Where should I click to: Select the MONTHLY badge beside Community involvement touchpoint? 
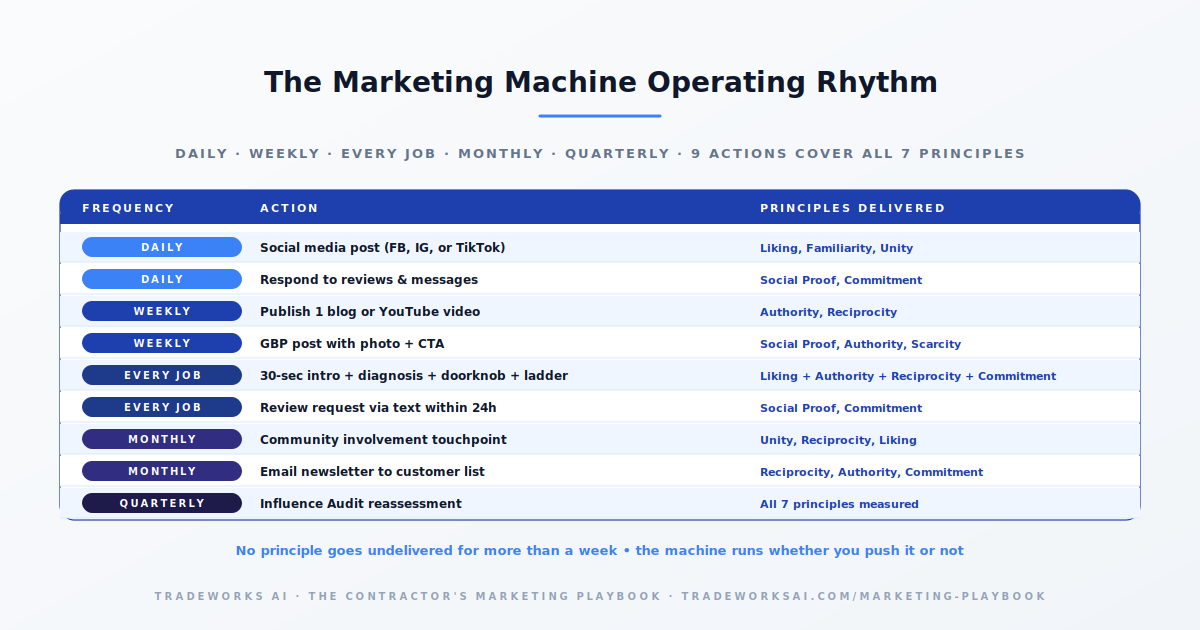coord(162,439)
